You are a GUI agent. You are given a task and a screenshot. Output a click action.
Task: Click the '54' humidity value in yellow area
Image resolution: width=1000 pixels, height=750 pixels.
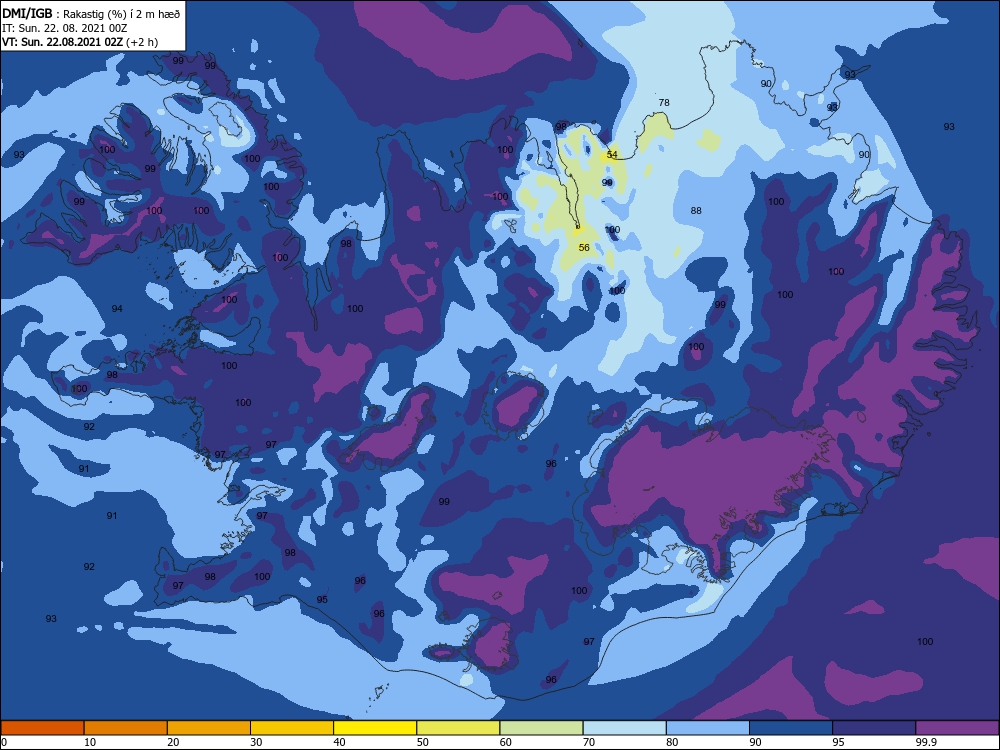pos(612,154)
